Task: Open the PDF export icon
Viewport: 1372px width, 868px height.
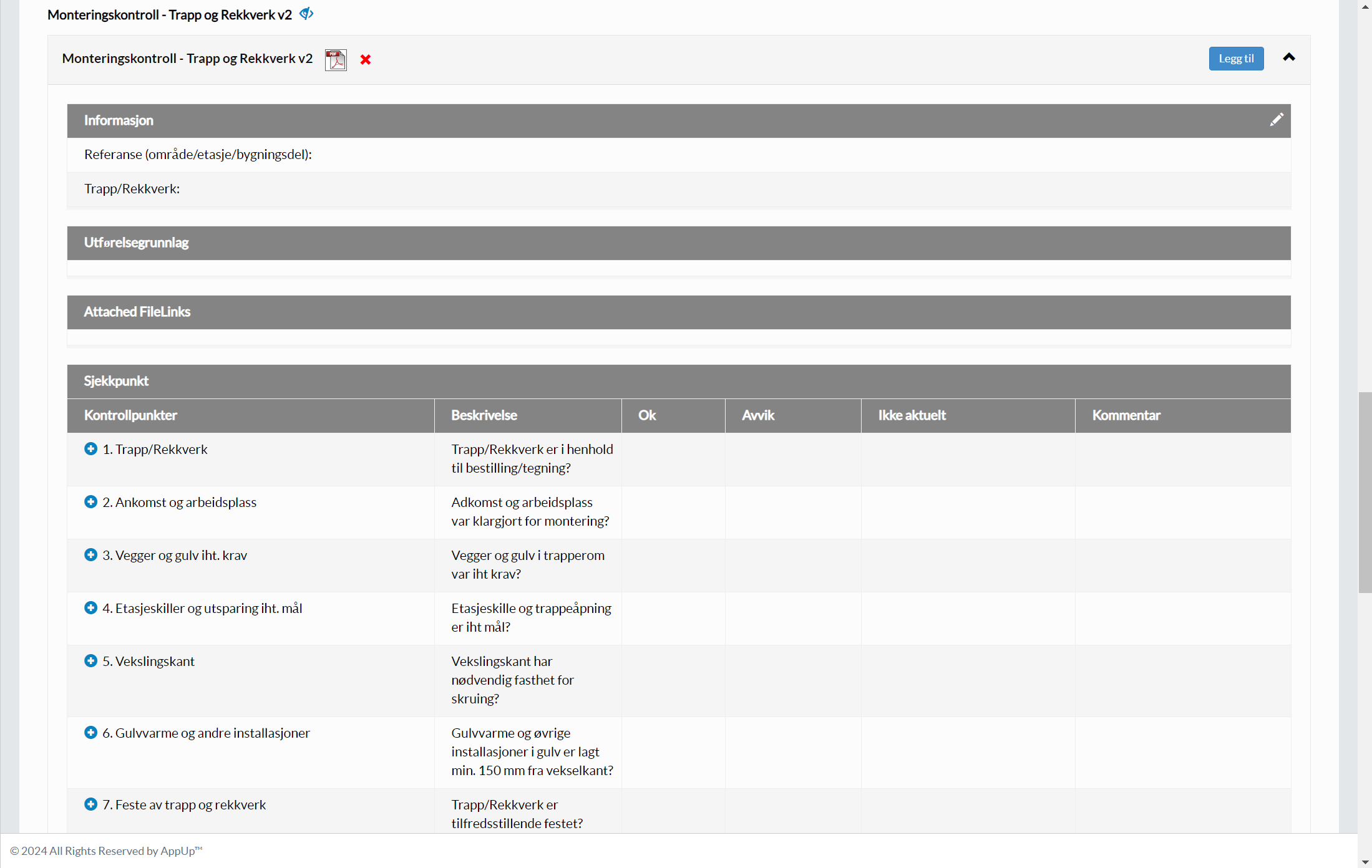Action: (x=336, y=60)
